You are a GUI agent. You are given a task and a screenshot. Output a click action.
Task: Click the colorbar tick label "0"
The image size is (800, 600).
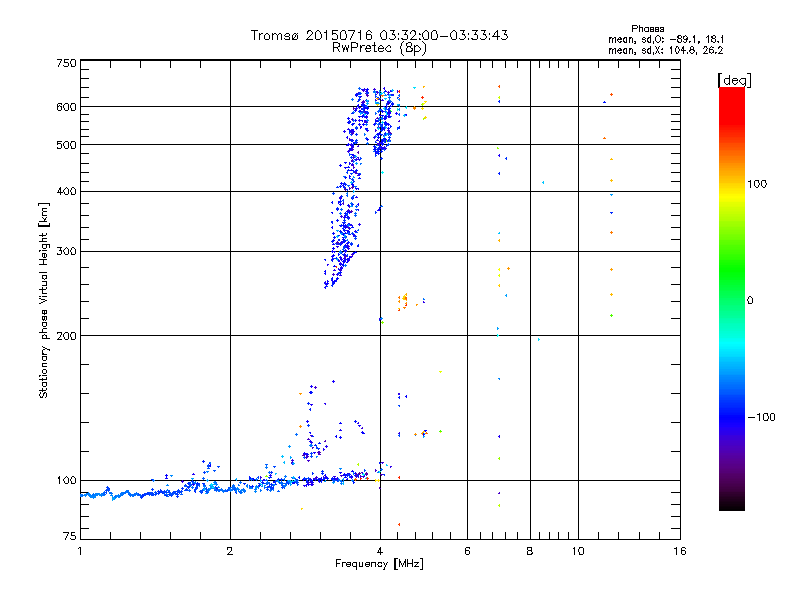click(750, 300)
